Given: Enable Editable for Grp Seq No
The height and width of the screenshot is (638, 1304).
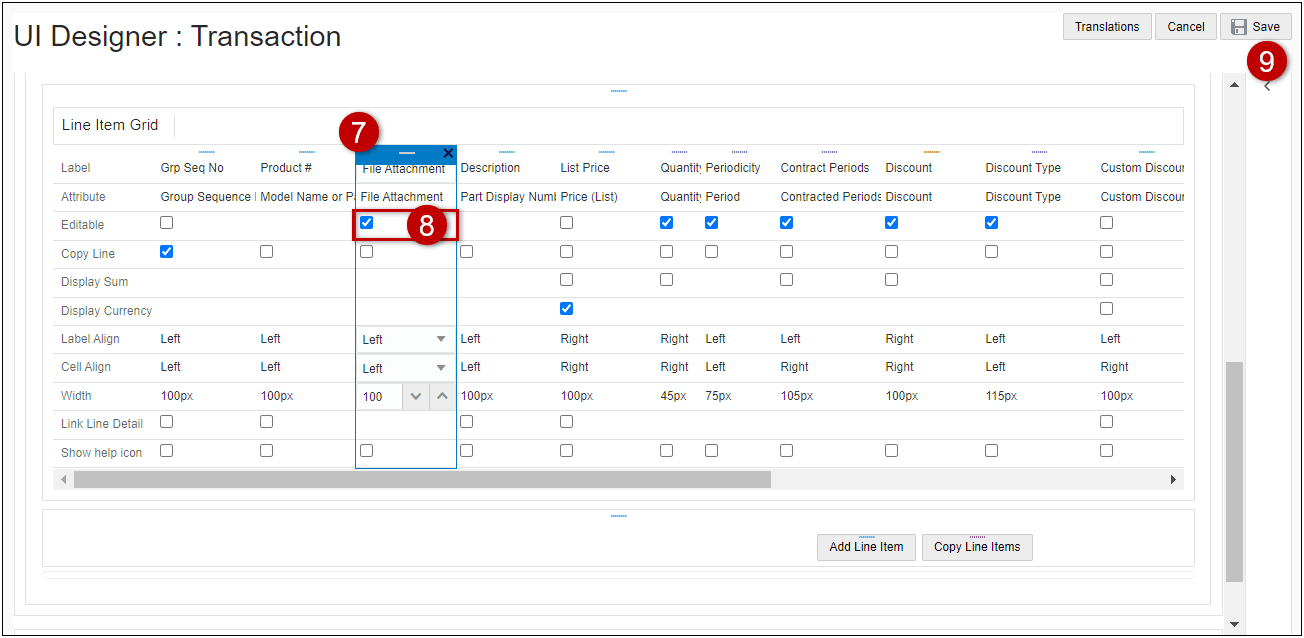Looking at the screenshot, I should point(167,222).
